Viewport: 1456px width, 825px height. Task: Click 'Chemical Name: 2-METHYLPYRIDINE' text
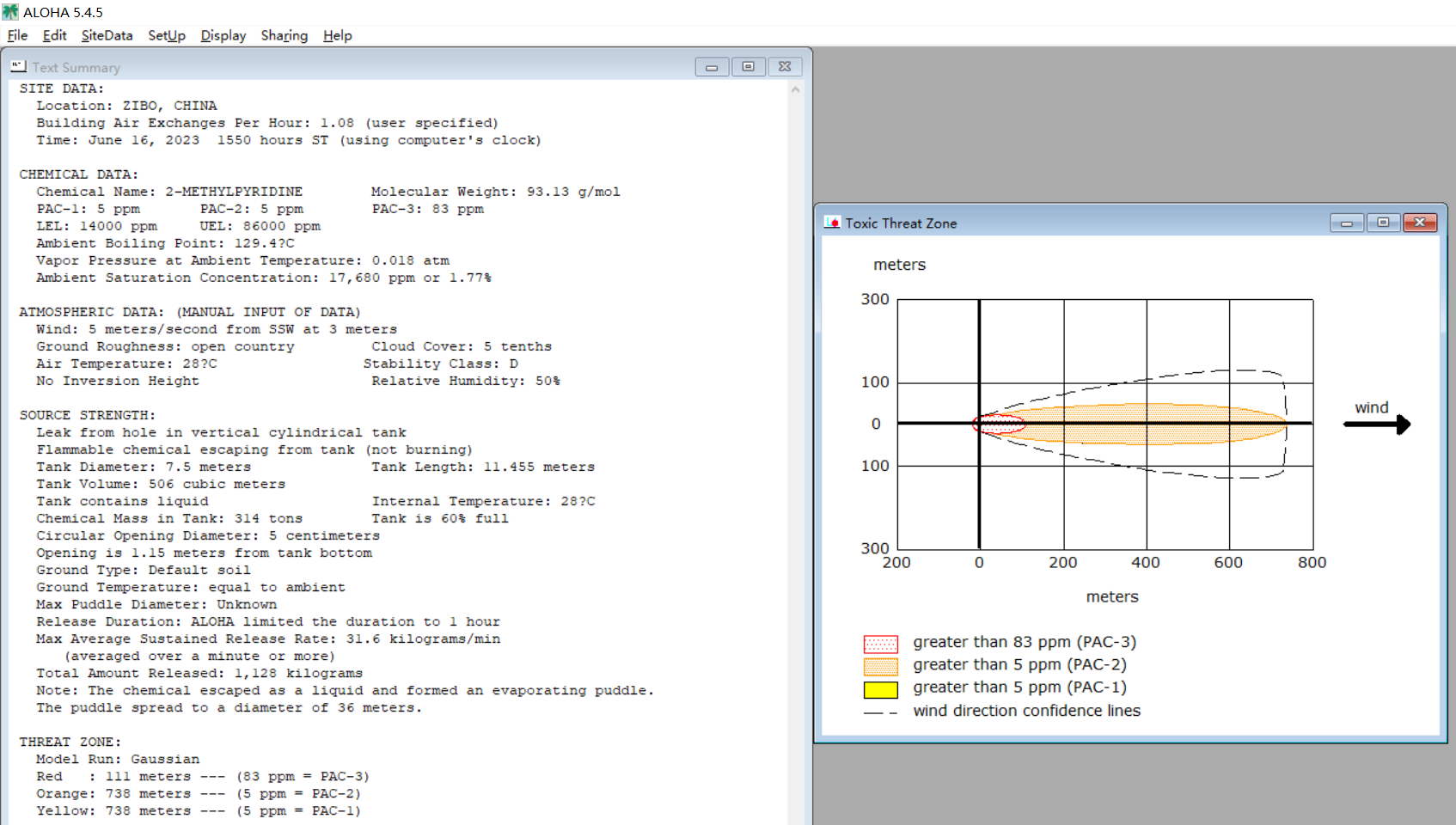click(169, 192)
